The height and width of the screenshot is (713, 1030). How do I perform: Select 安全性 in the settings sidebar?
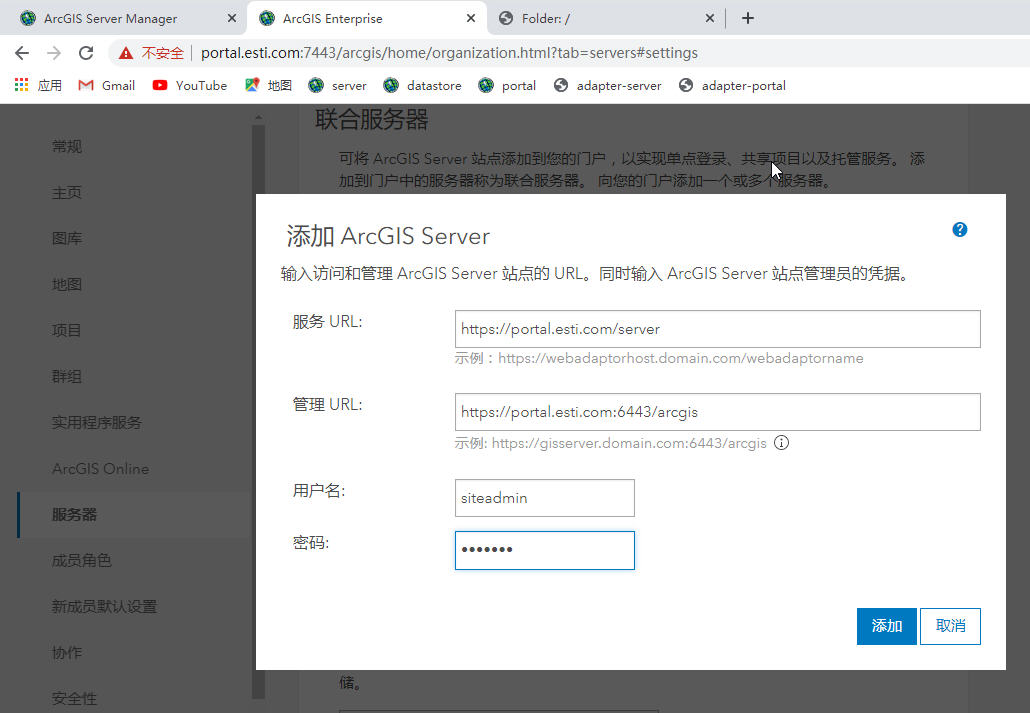[74, 699]
